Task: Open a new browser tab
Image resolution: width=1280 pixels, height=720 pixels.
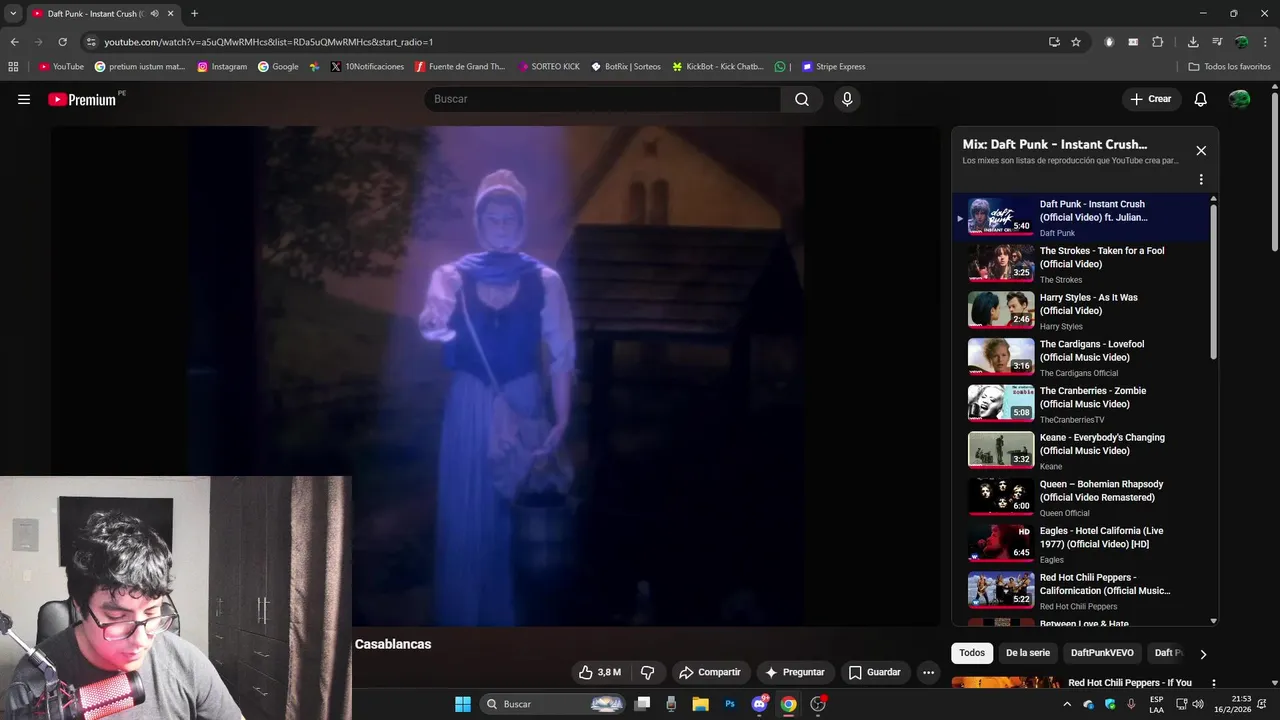Action: (194, 13)
